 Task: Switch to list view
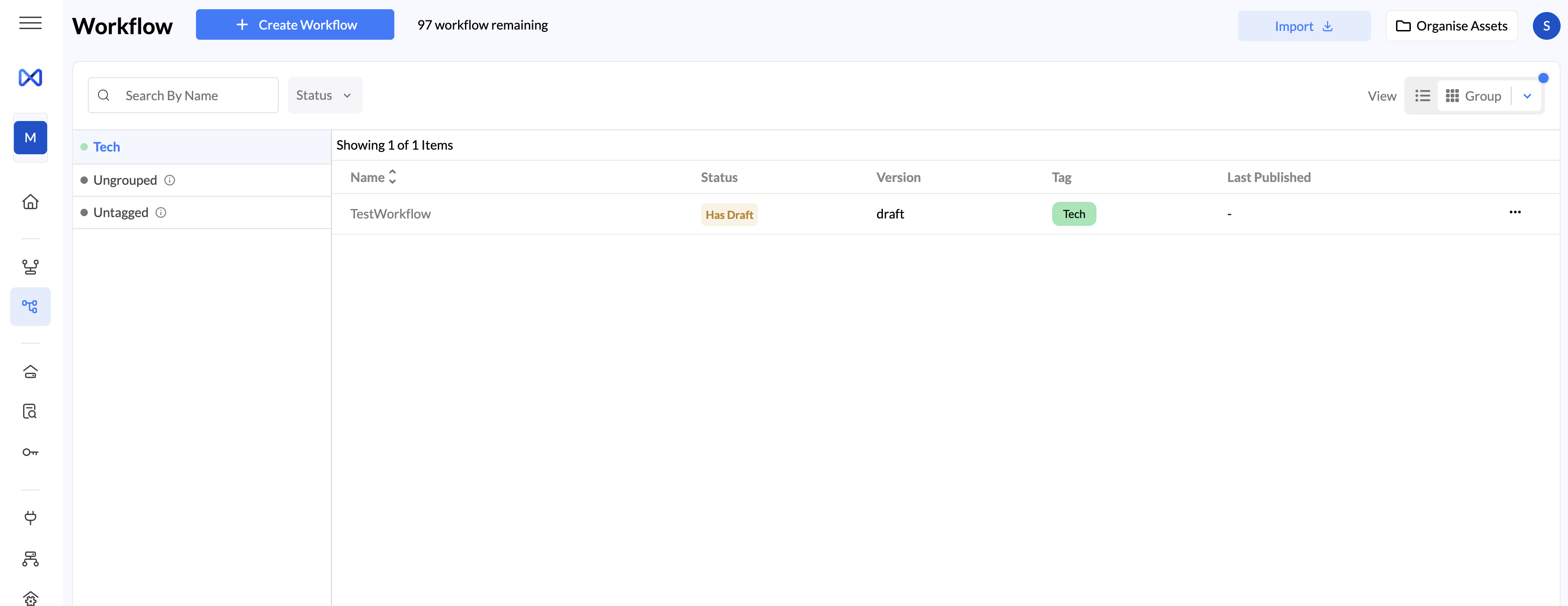point(1422,96)
